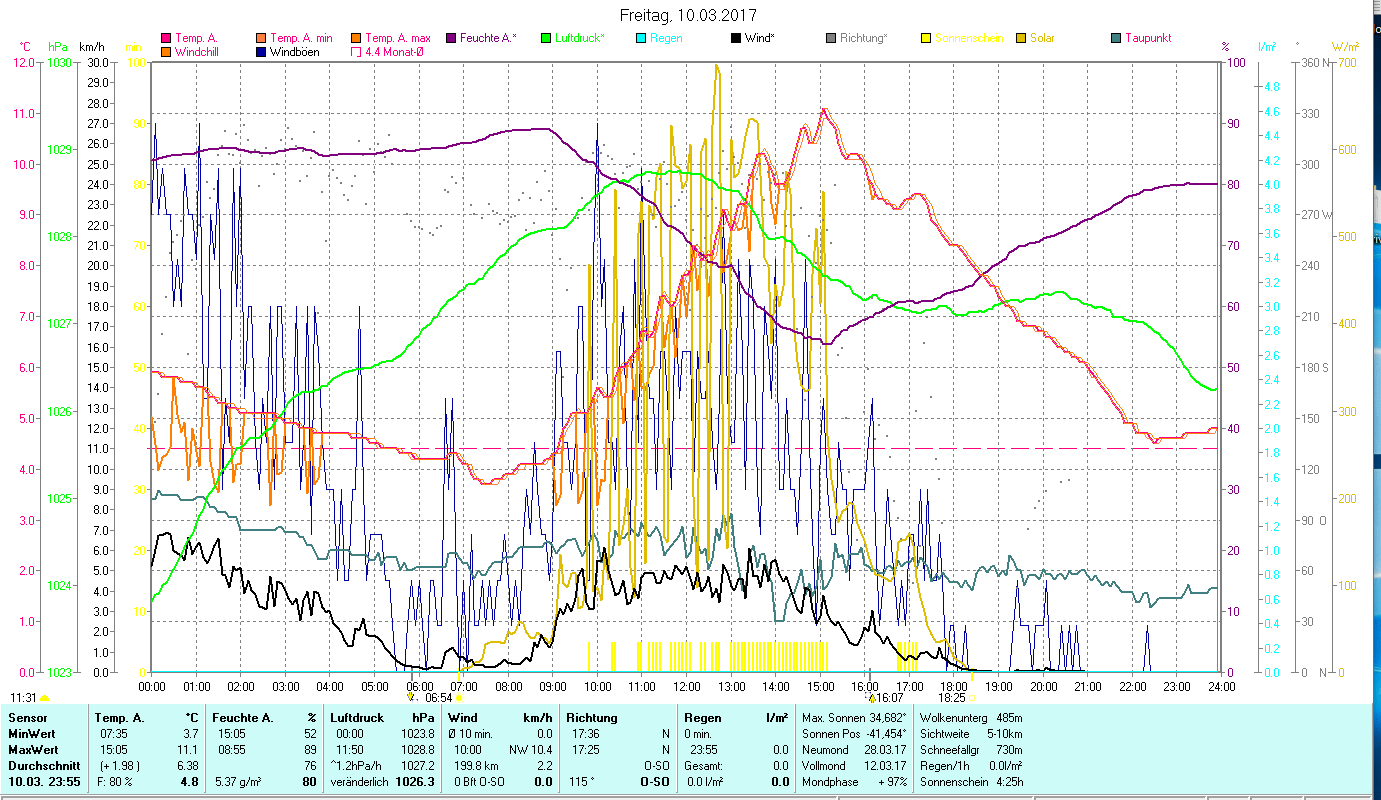
Task: Click the Feuchte A. table header
Action: click(241, 718)
